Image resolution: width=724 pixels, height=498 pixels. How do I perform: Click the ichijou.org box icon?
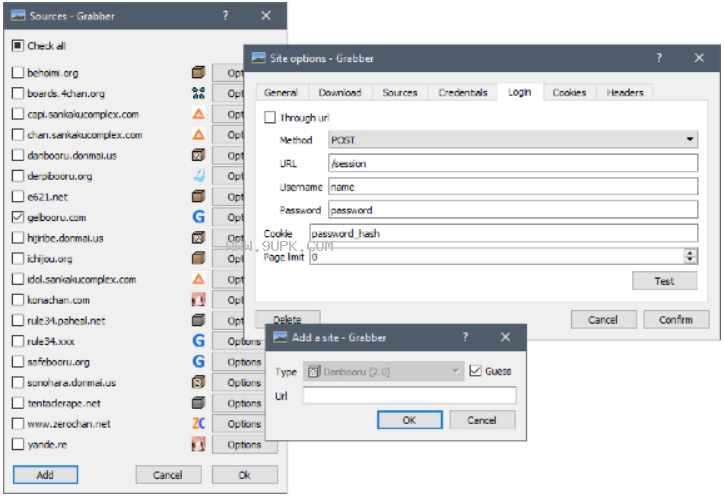coord(198,258)
